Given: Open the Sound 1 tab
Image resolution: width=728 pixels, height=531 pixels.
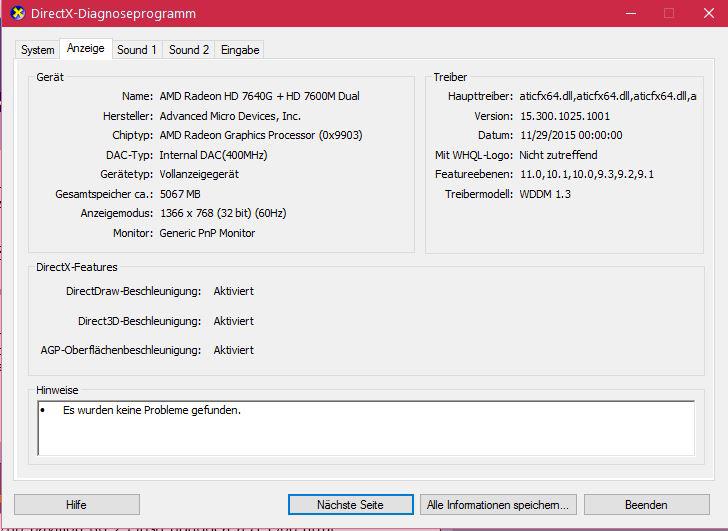Looking at the screenshot, I should coord(136,50).
